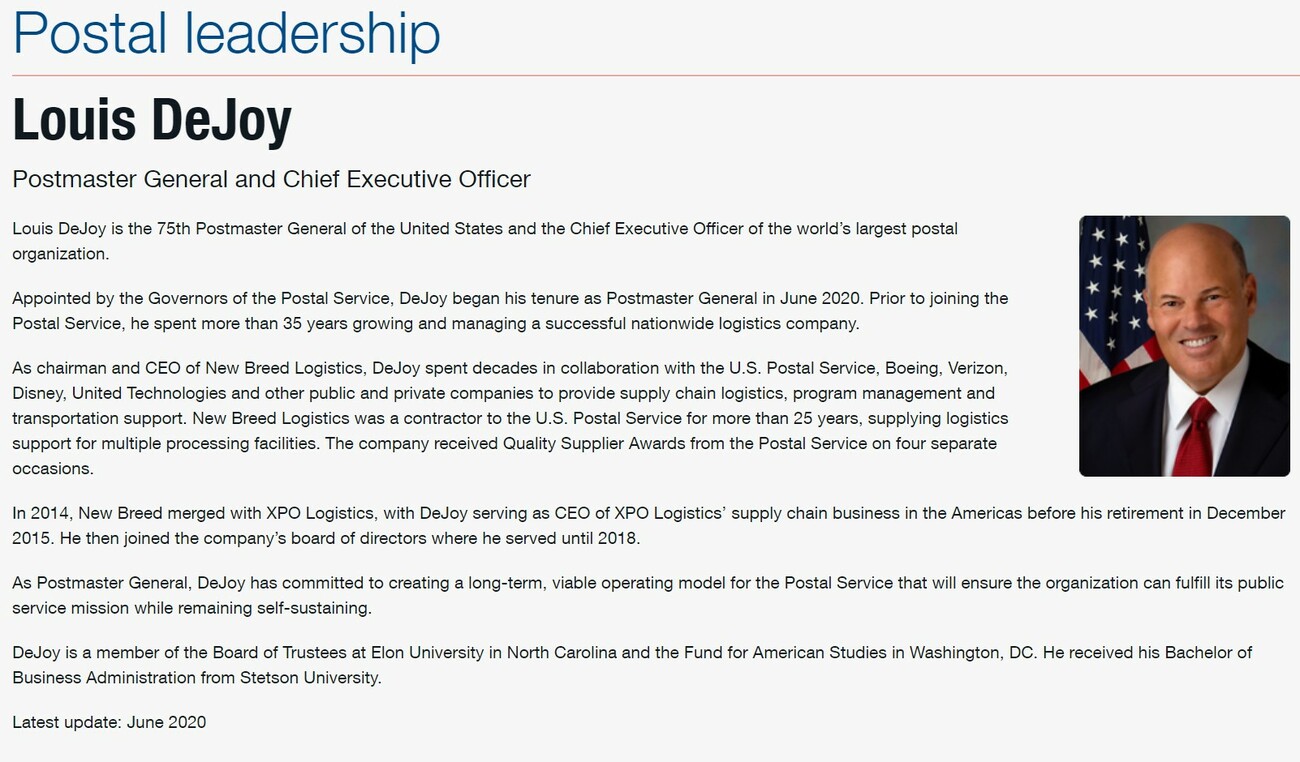
Task: Click the Postal leadership page heading
Action: (x=226, y=33)
